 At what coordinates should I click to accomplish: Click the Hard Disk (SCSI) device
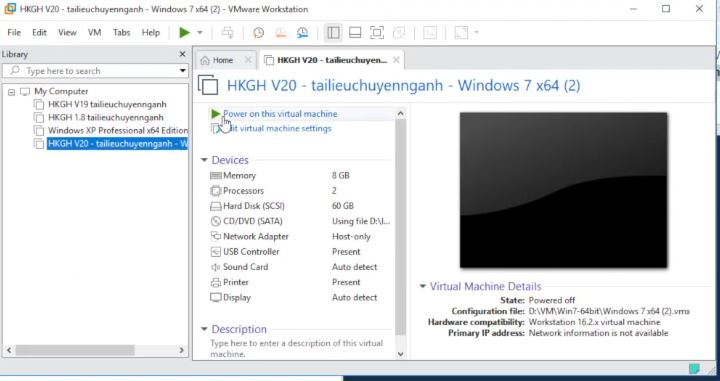click(300, 206)
